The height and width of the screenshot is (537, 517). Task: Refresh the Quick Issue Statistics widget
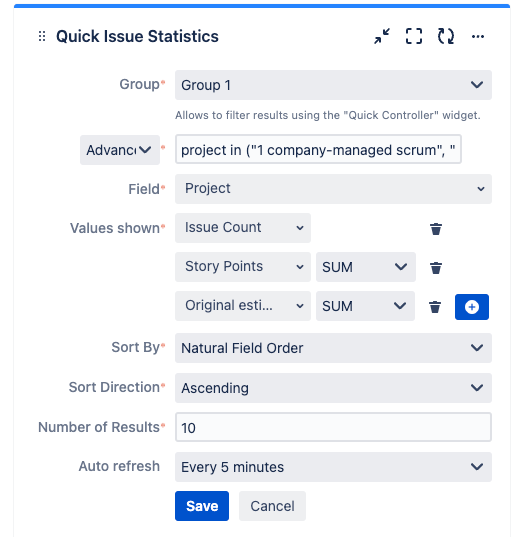click(446, 36)
